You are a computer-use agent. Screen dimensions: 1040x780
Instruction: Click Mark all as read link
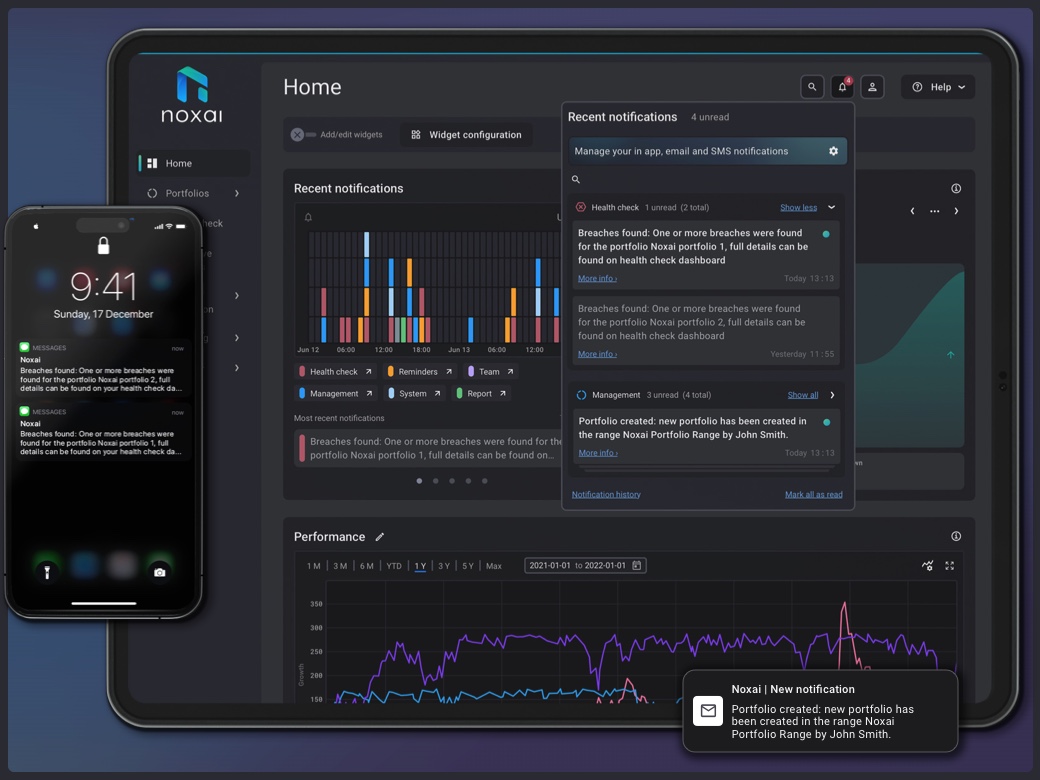(813, 495)
